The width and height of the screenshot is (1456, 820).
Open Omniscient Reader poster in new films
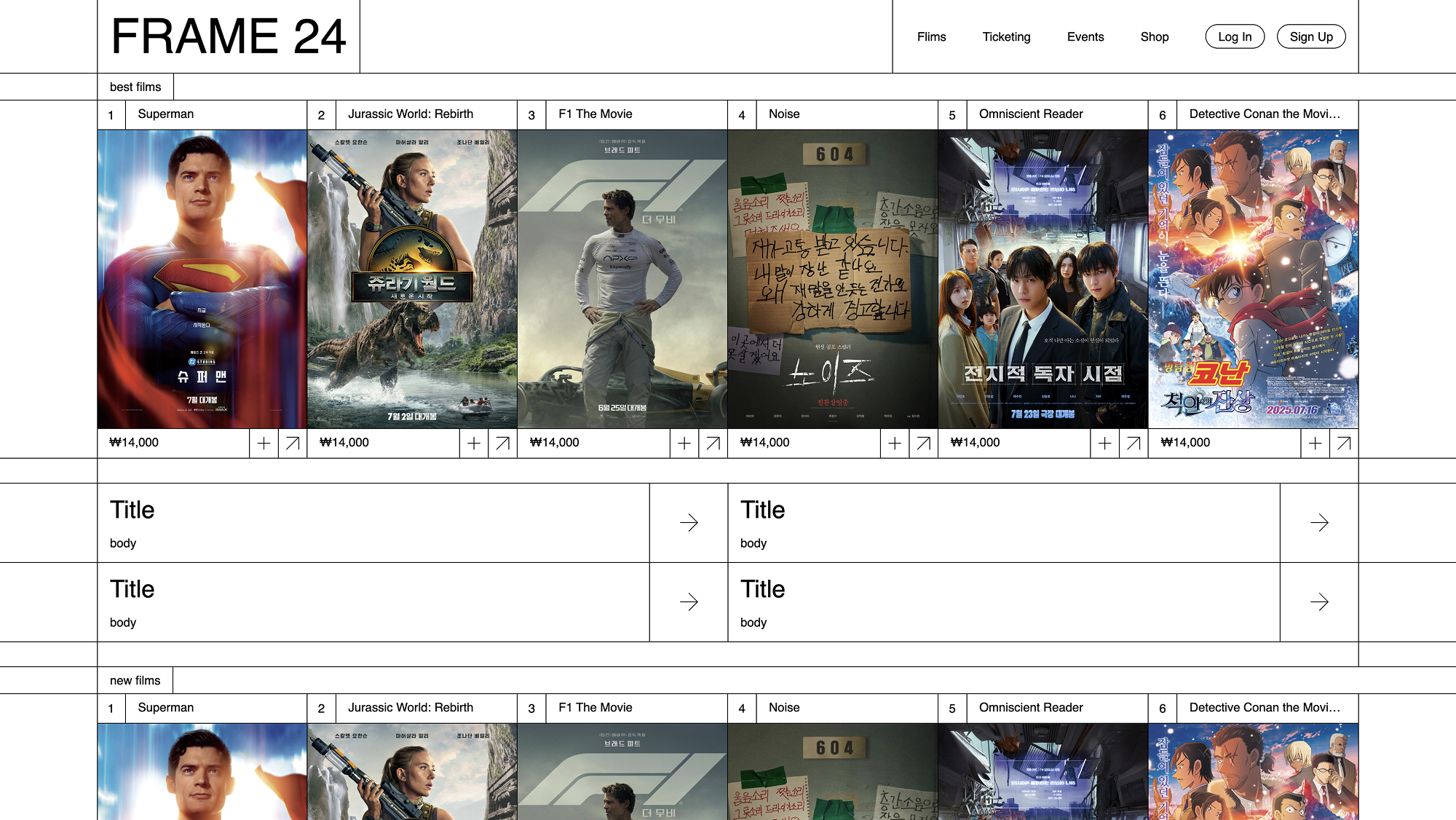click(x=1043, y=772)
